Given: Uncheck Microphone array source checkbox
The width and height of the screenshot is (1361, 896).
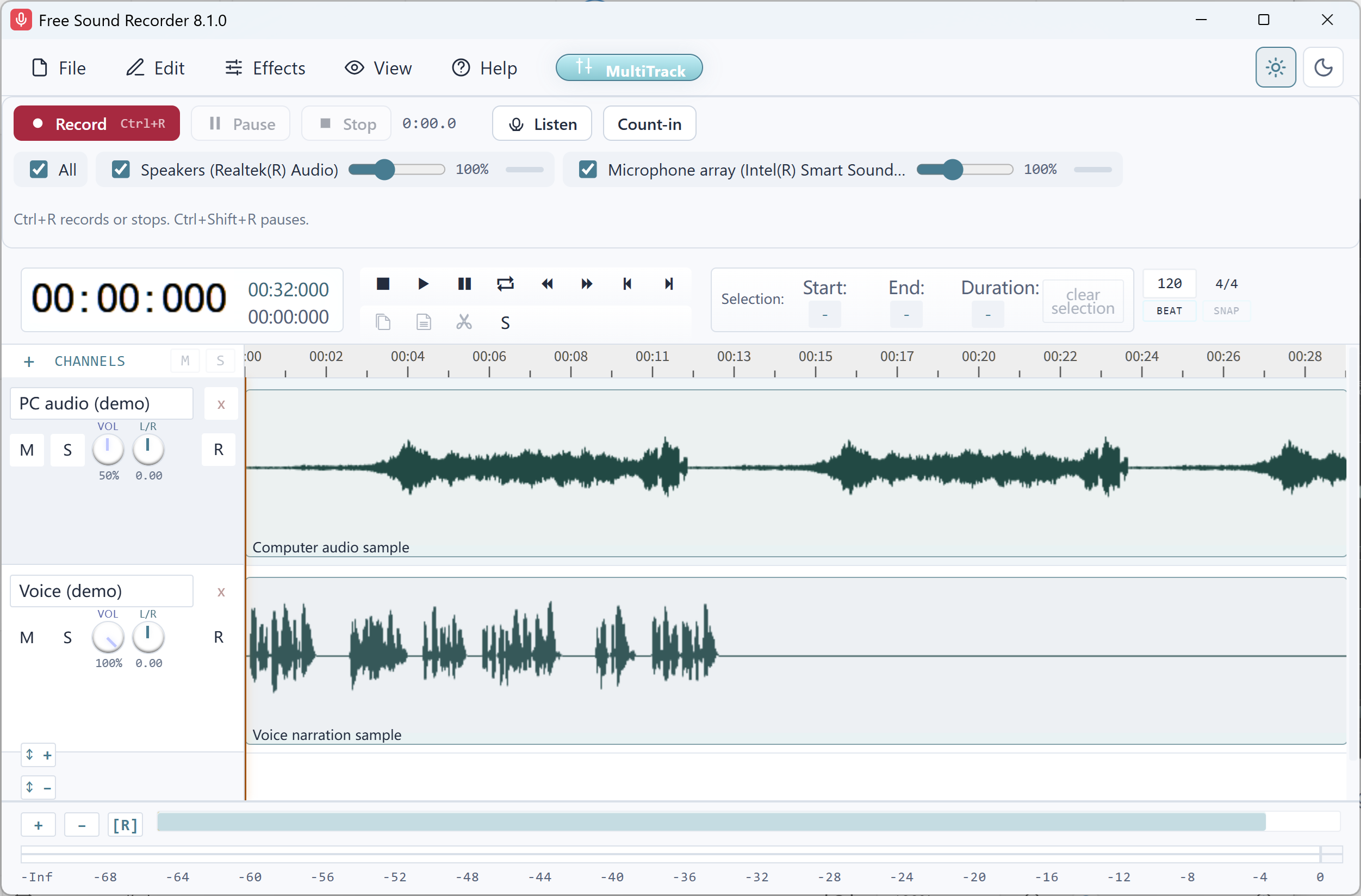Looking at the screenshot, I should (x=588, y=170).
